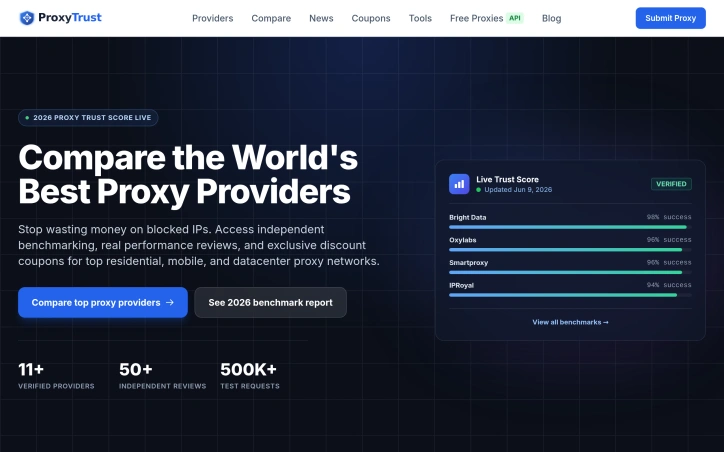724x452 pixels.
Task: Open Free Proxies nav item
Action: pyautogui.click(x=477, y=18)
